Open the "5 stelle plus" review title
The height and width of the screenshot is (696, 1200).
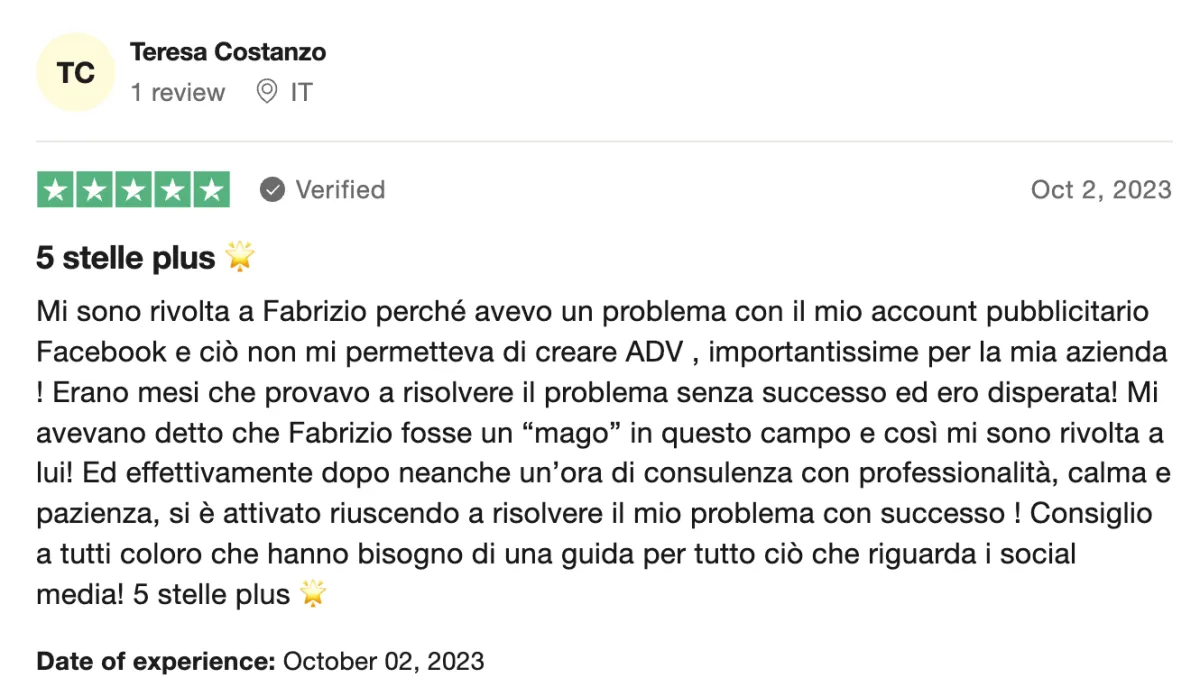point(126,258)
